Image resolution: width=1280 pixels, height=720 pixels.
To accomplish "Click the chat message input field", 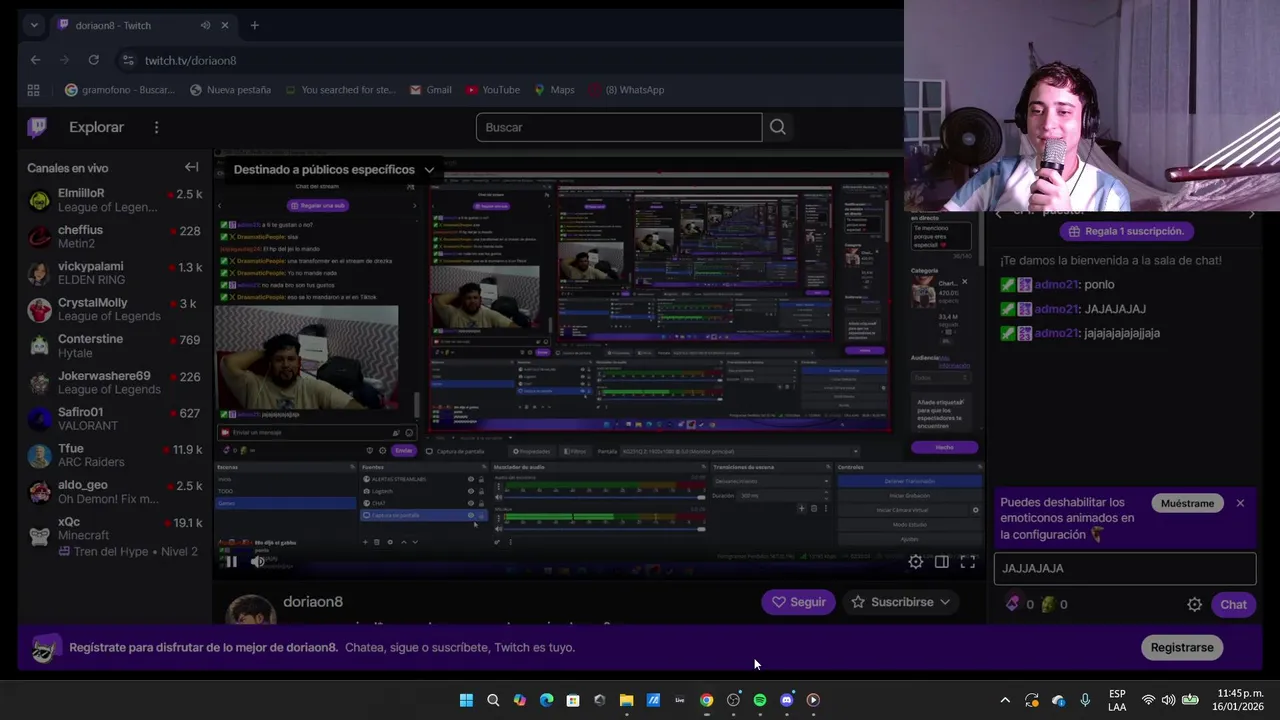I will click(1125, 568).
